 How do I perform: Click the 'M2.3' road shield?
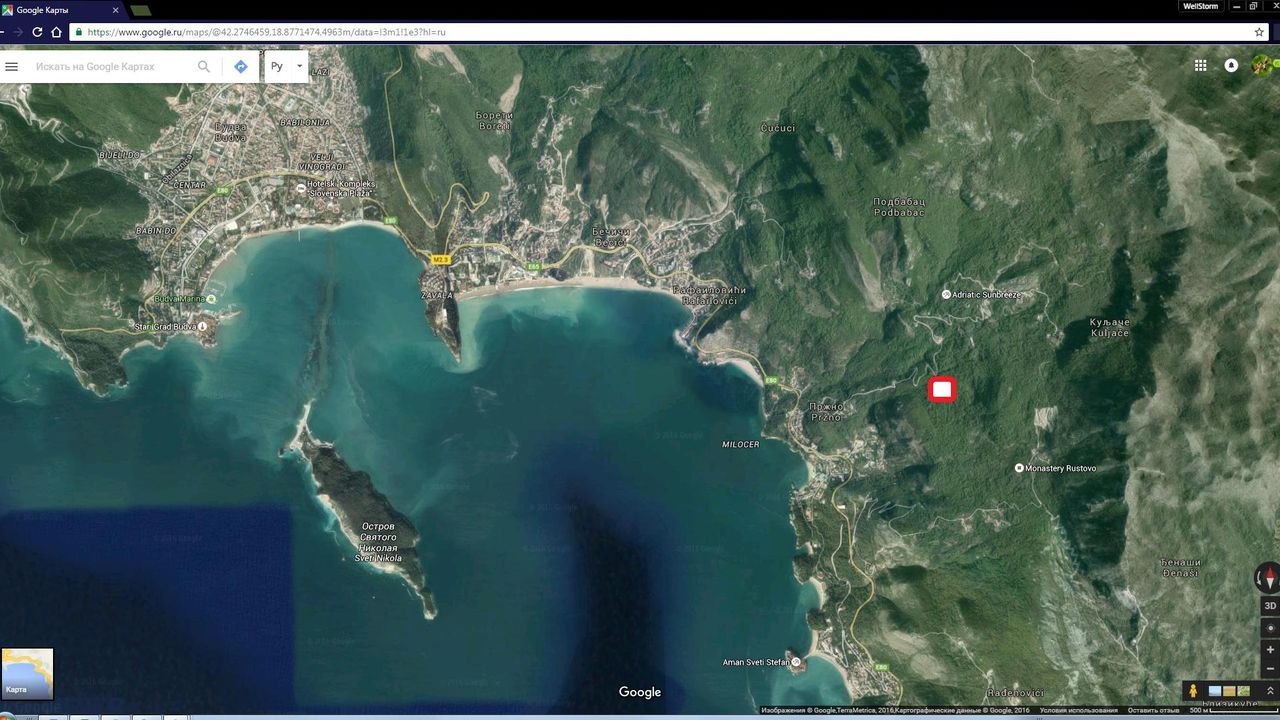coord(441,260)
